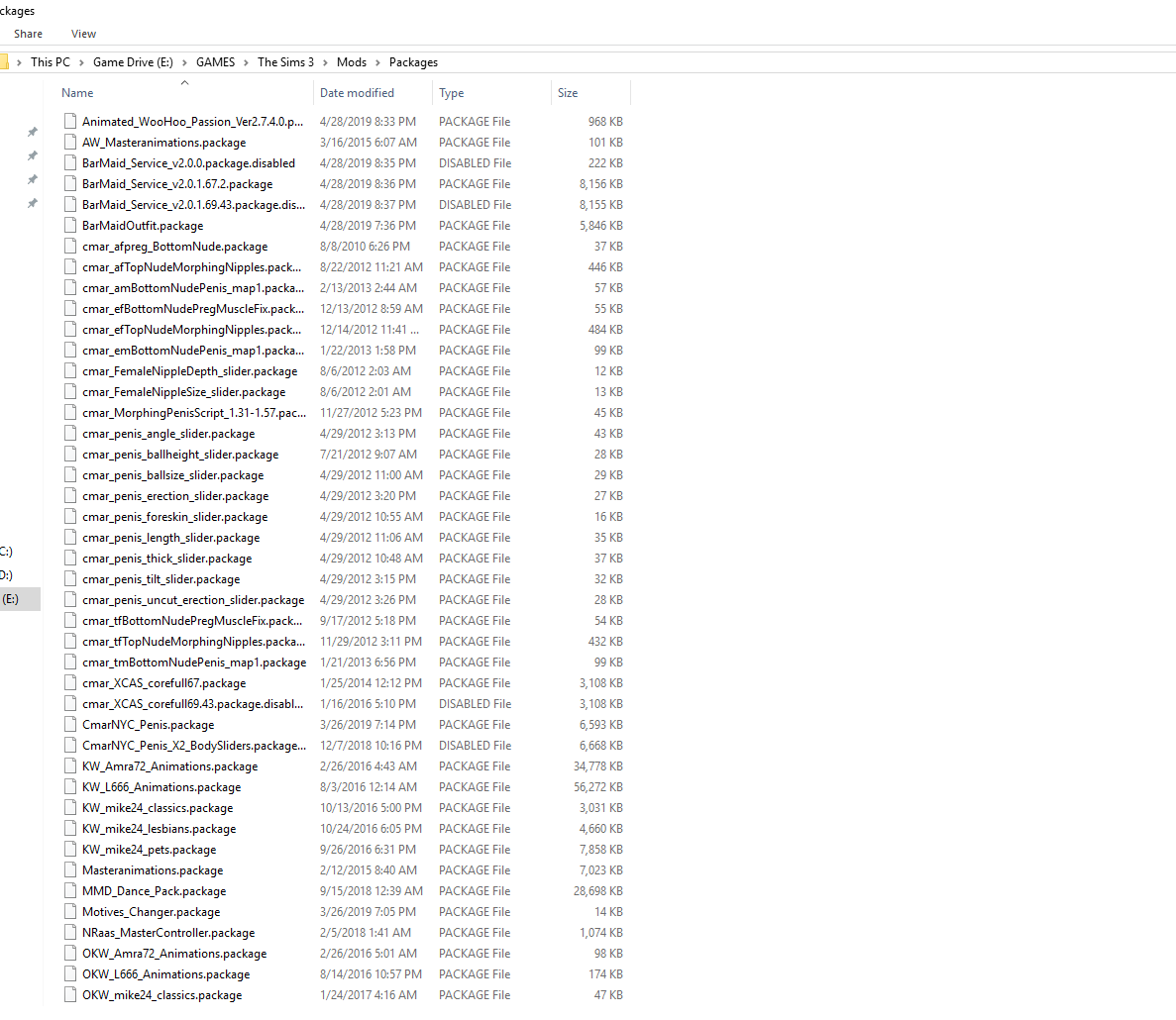Viewport: 1176px width, 1020px height.
Task: Select the C: drive in navigation pane
Action: (6, 552)
